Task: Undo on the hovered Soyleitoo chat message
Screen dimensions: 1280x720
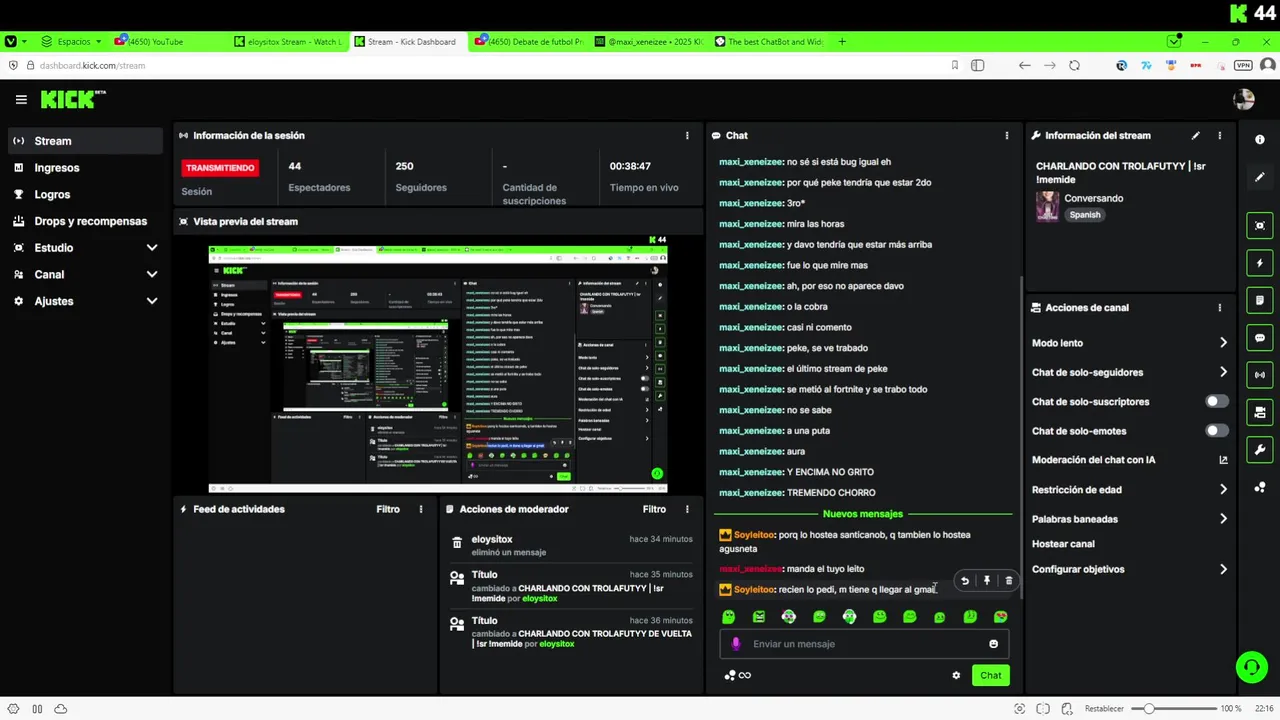Action: coord(965,580)
